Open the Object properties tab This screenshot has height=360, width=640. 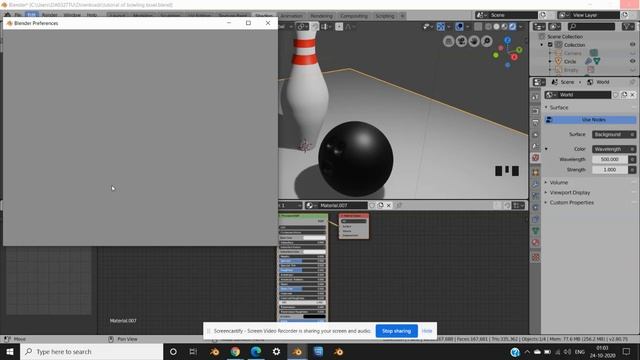(536, 172)
